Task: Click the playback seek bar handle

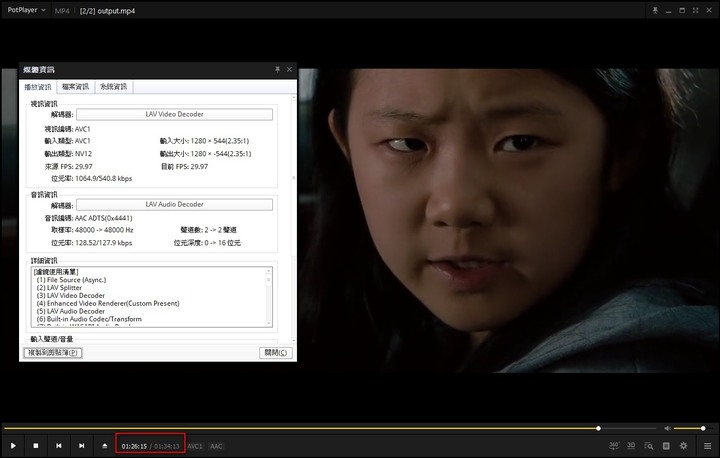Action: click(x=598, y=428)
